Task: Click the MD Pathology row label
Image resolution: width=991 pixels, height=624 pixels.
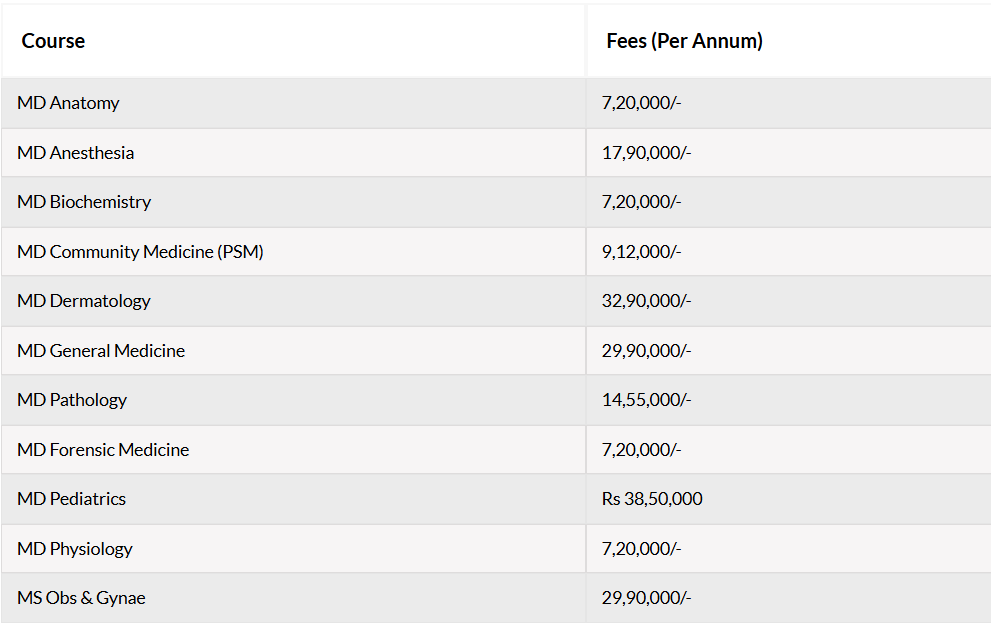Action: coord(72,400)
